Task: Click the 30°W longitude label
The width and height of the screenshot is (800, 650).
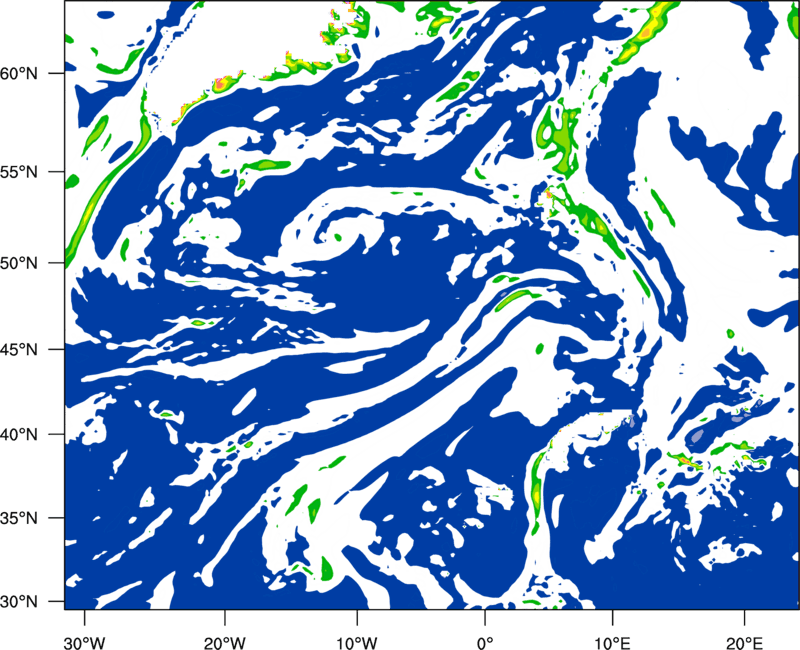Action: pyautogui.click(x=84, y=643)
